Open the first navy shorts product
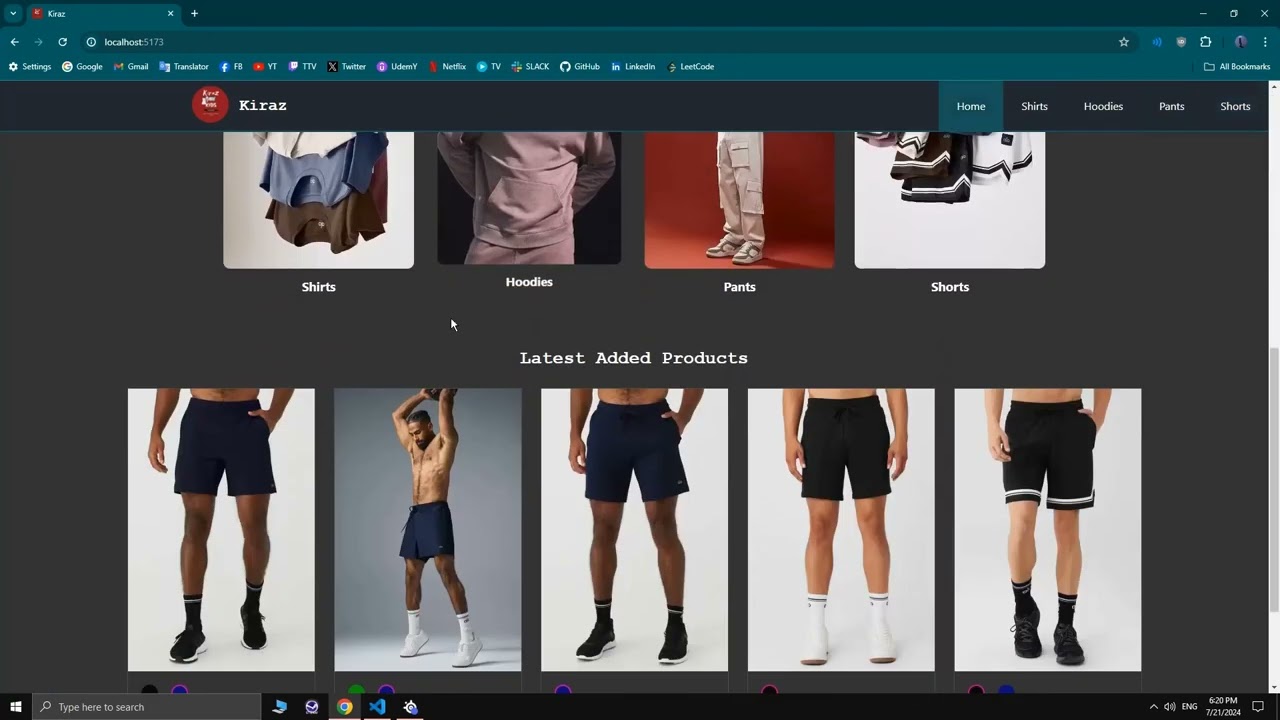1280x720 pixels. [x=221, y=530]
